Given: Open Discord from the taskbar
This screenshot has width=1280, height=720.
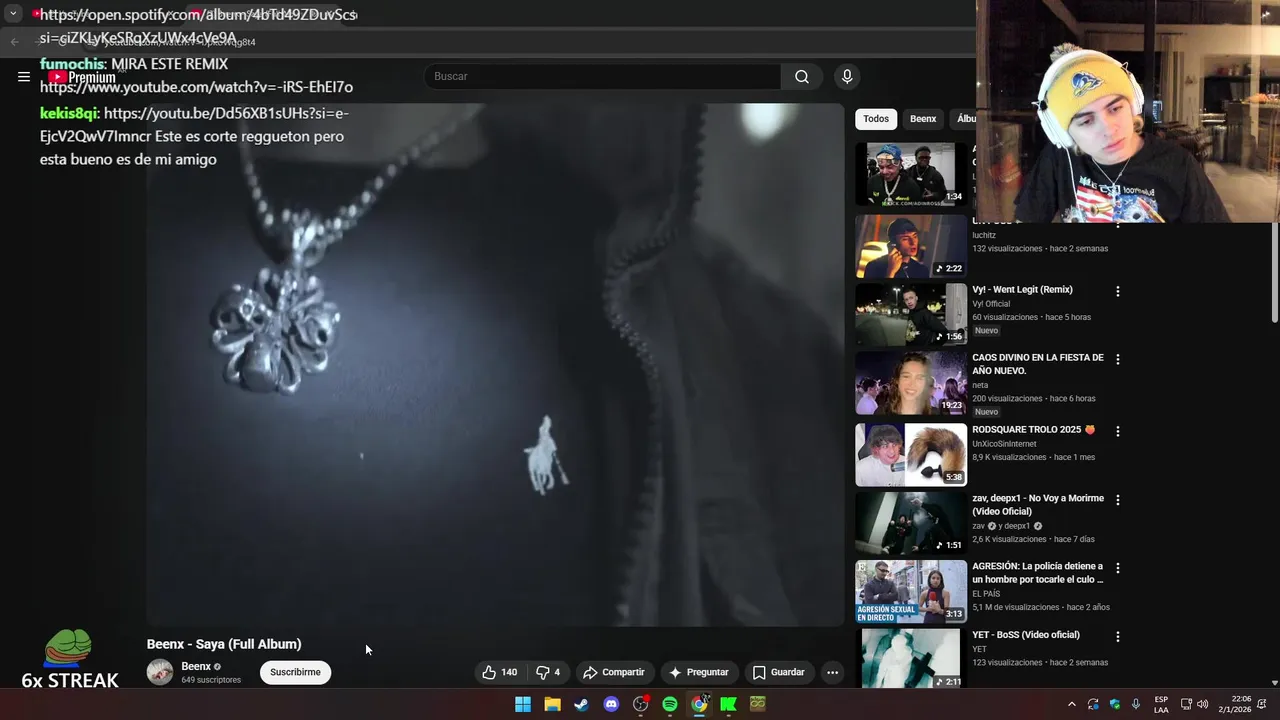Looking at the screenshot, I should point(611,704).
